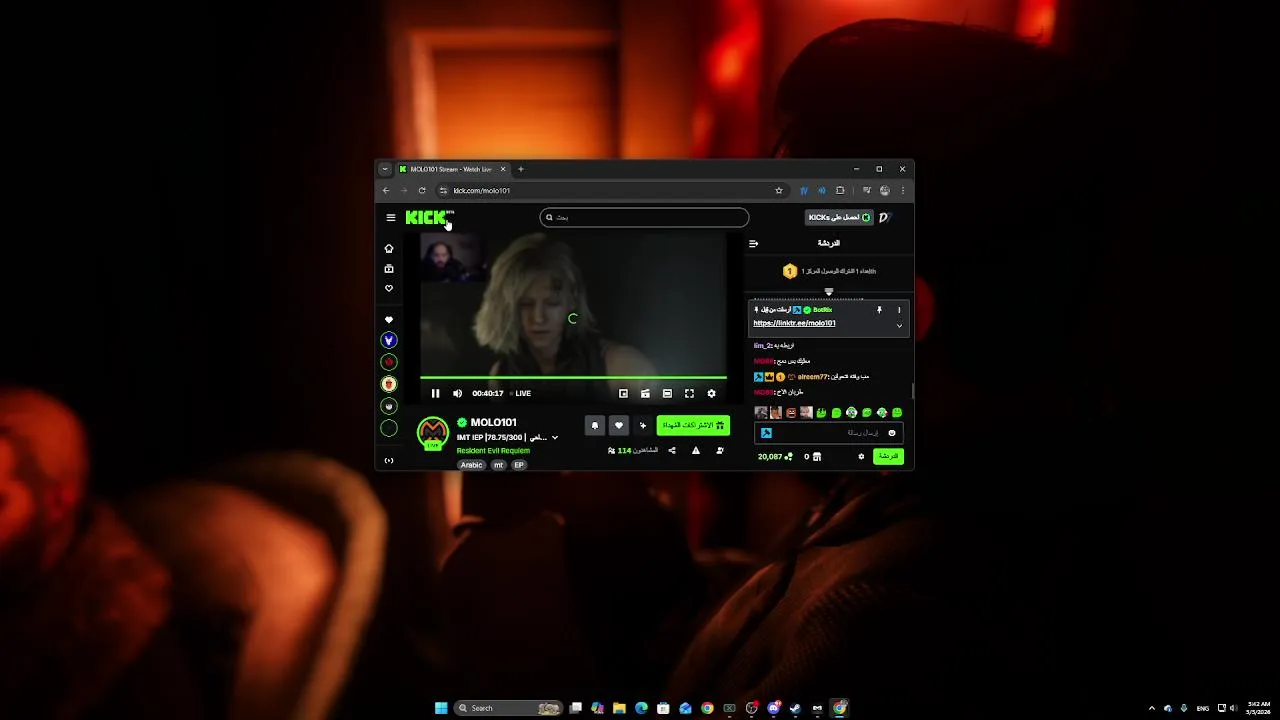
Task: Click the user icon beside report
Action: pyautogui.click(x=720, y=450)
